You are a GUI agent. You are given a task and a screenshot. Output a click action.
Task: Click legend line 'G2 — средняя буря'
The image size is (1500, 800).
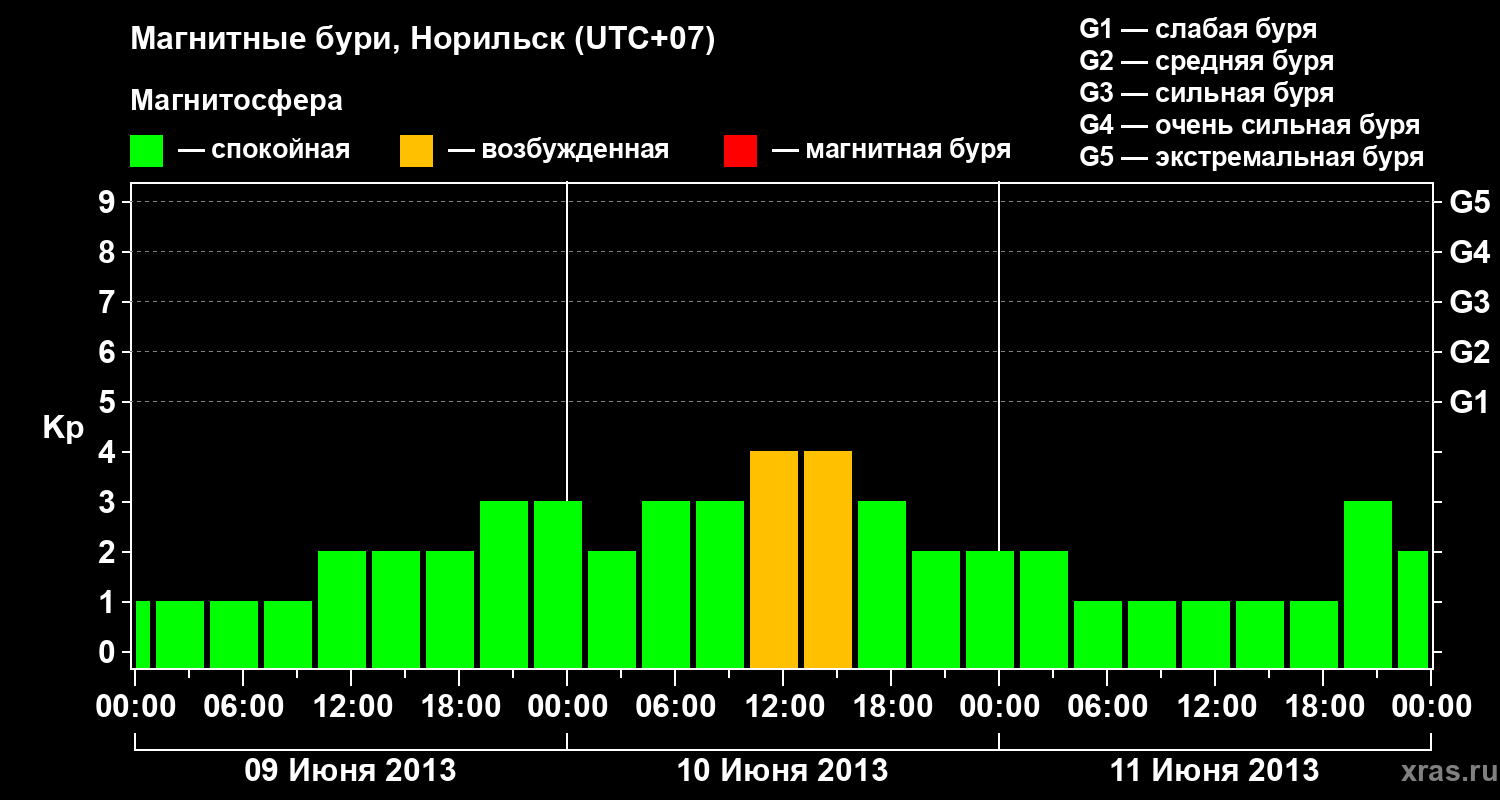pyautogui.click(x=1206, y=61)
